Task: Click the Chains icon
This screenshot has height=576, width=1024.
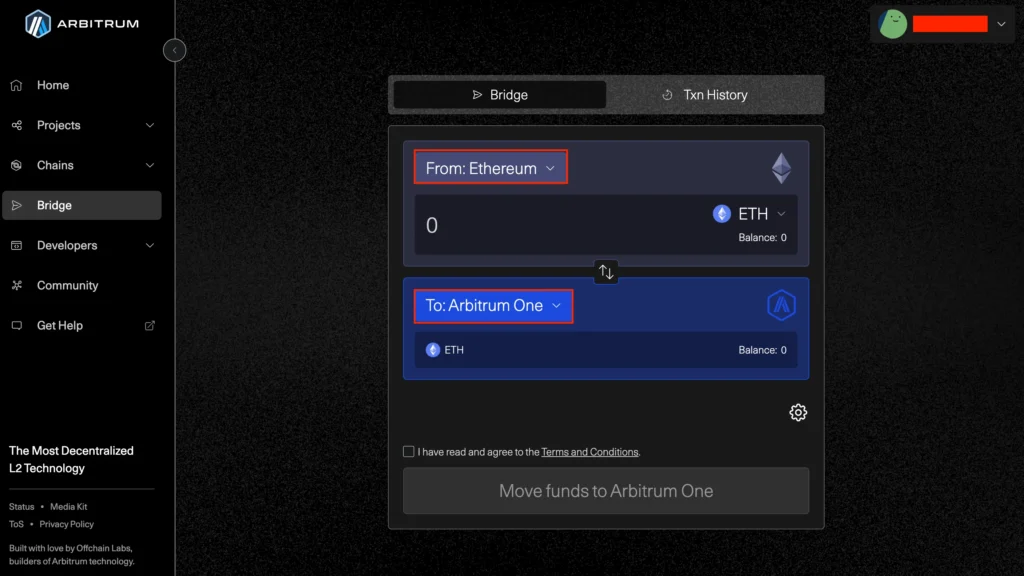Action: click(x=16, y=165)
